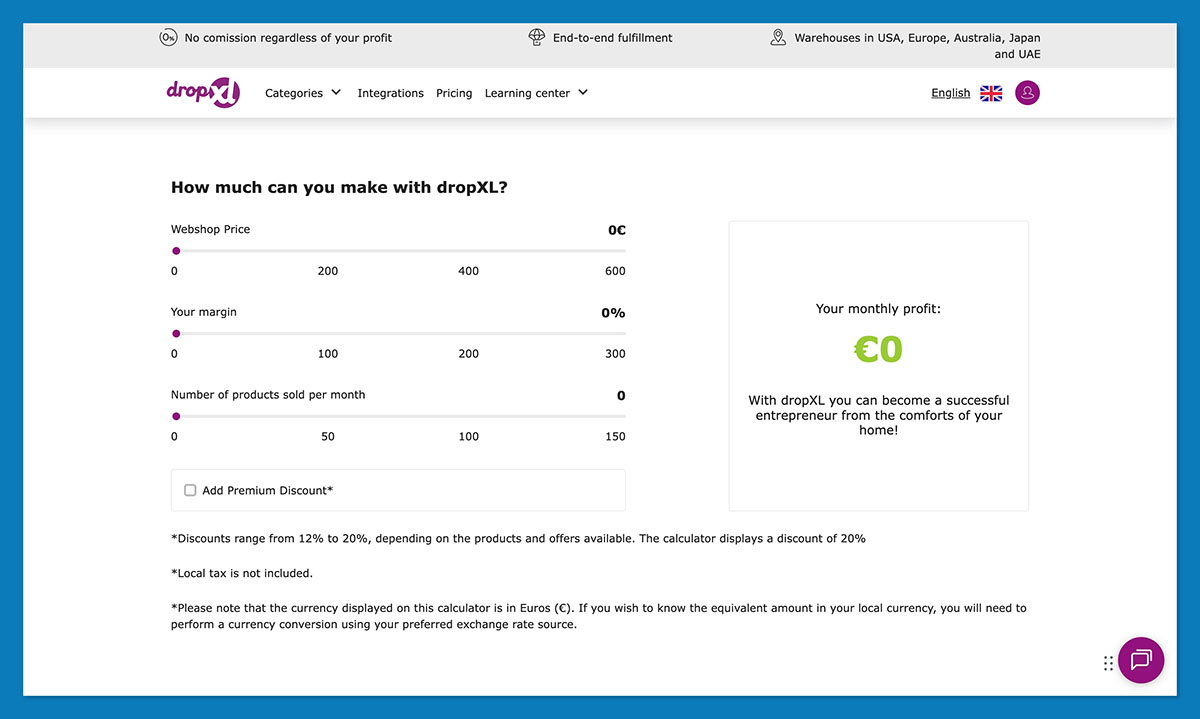Click the zero percent commission icon
The height and width of the screenshot is (719, 1200).
pos(168,37)
